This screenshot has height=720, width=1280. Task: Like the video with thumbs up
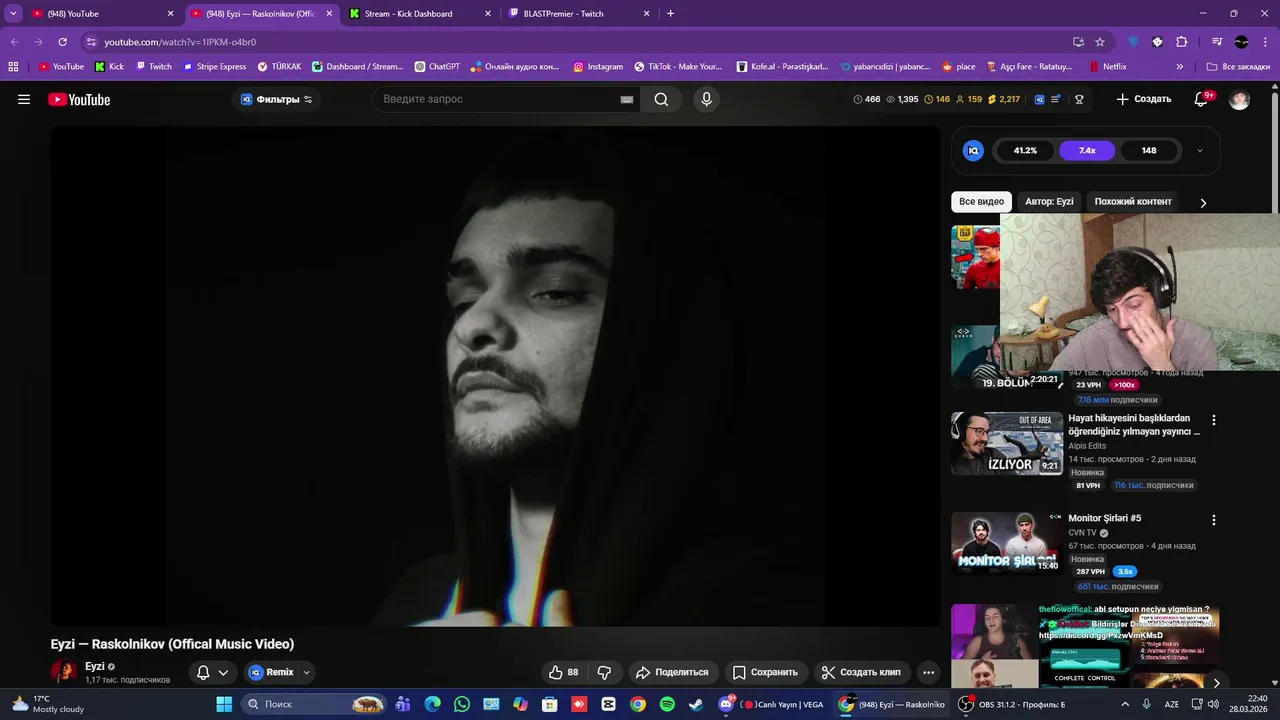564,672
